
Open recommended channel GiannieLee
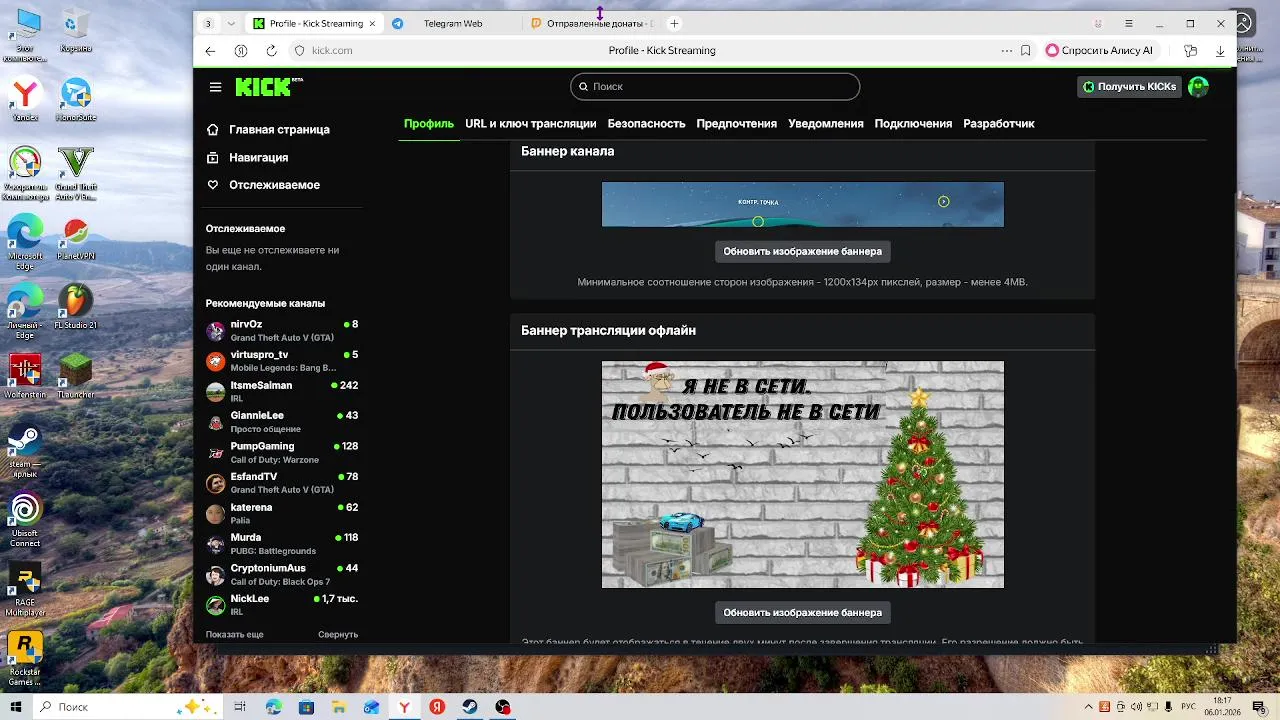click(x=282, y=422)
